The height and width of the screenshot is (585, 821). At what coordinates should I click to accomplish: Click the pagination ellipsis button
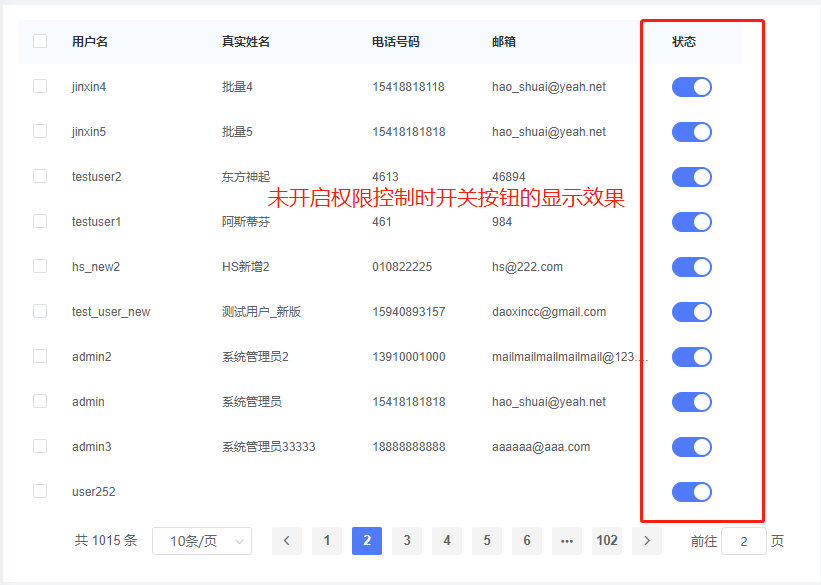click(567, 541)
